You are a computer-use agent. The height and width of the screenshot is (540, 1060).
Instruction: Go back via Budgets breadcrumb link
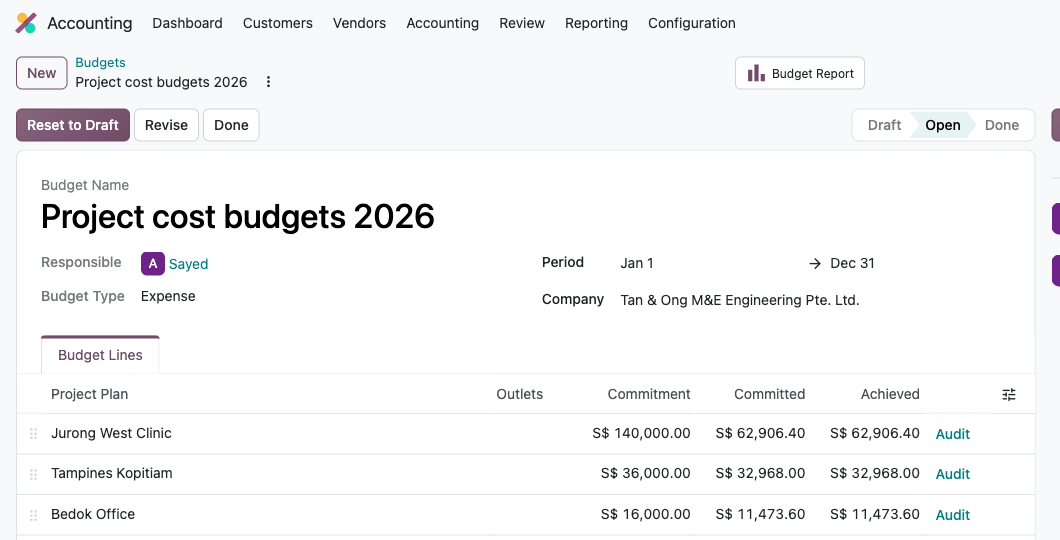[x=100, y=62]
